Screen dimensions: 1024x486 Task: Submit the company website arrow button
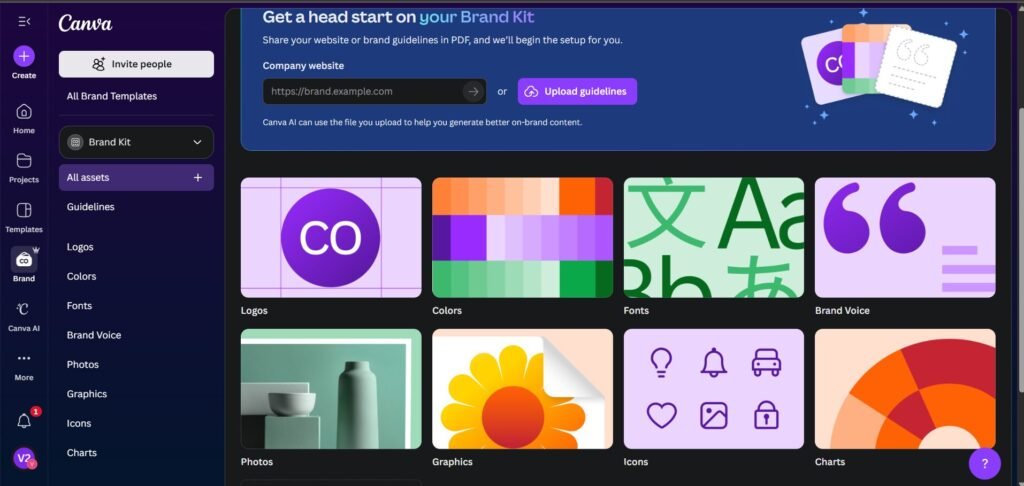[472, 91]
